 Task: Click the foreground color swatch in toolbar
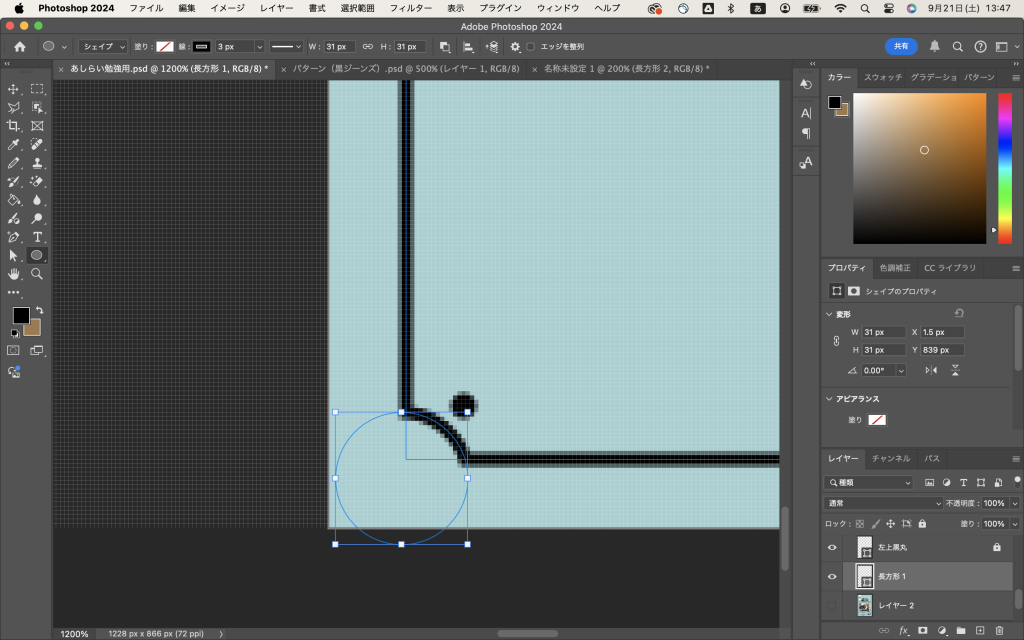(20, 314)
